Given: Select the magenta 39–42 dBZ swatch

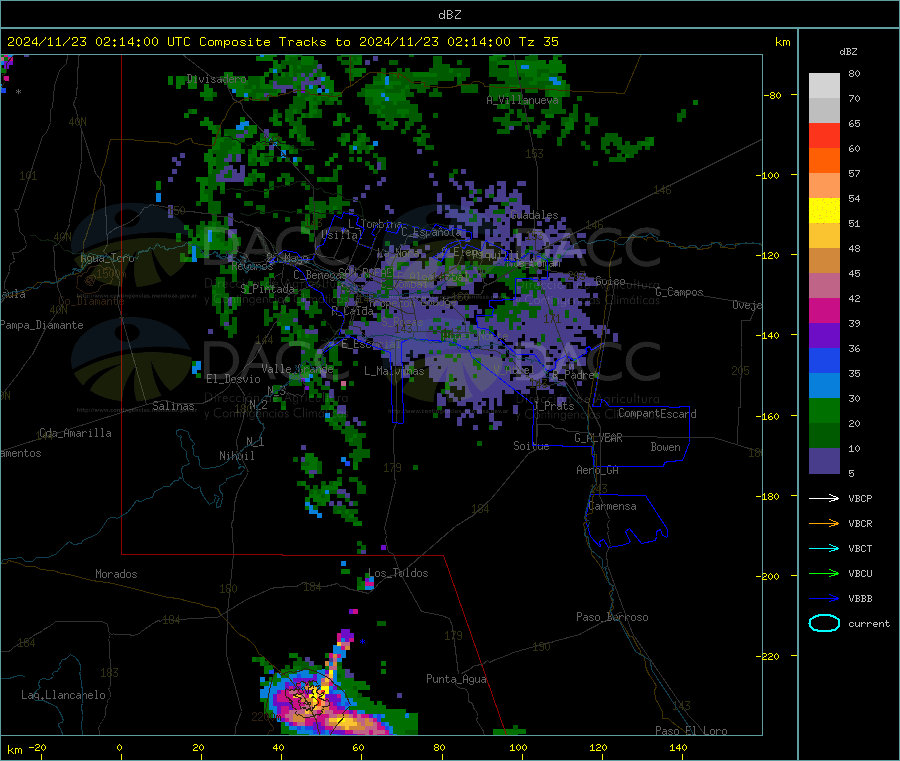Looking at the screenshot, I should pyautogui.click(x=824, y=310).
